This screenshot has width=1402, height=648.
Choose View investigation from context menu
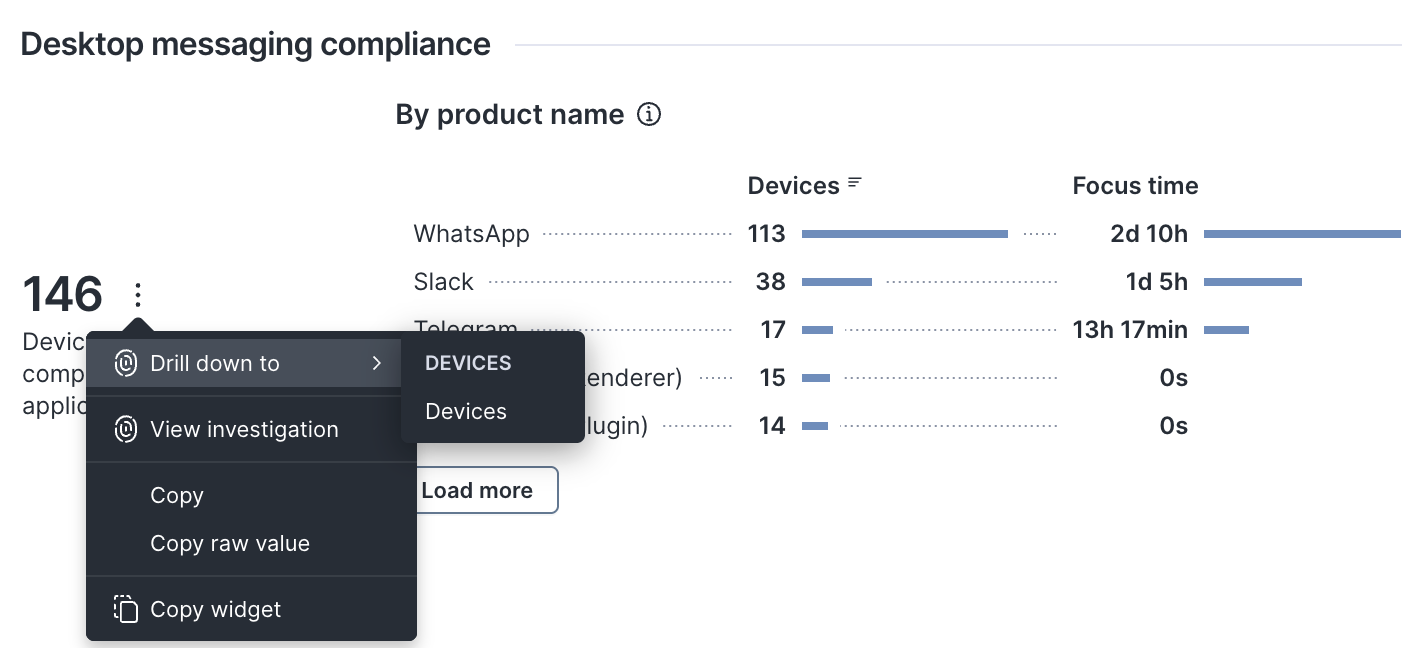tap(244, 430)
